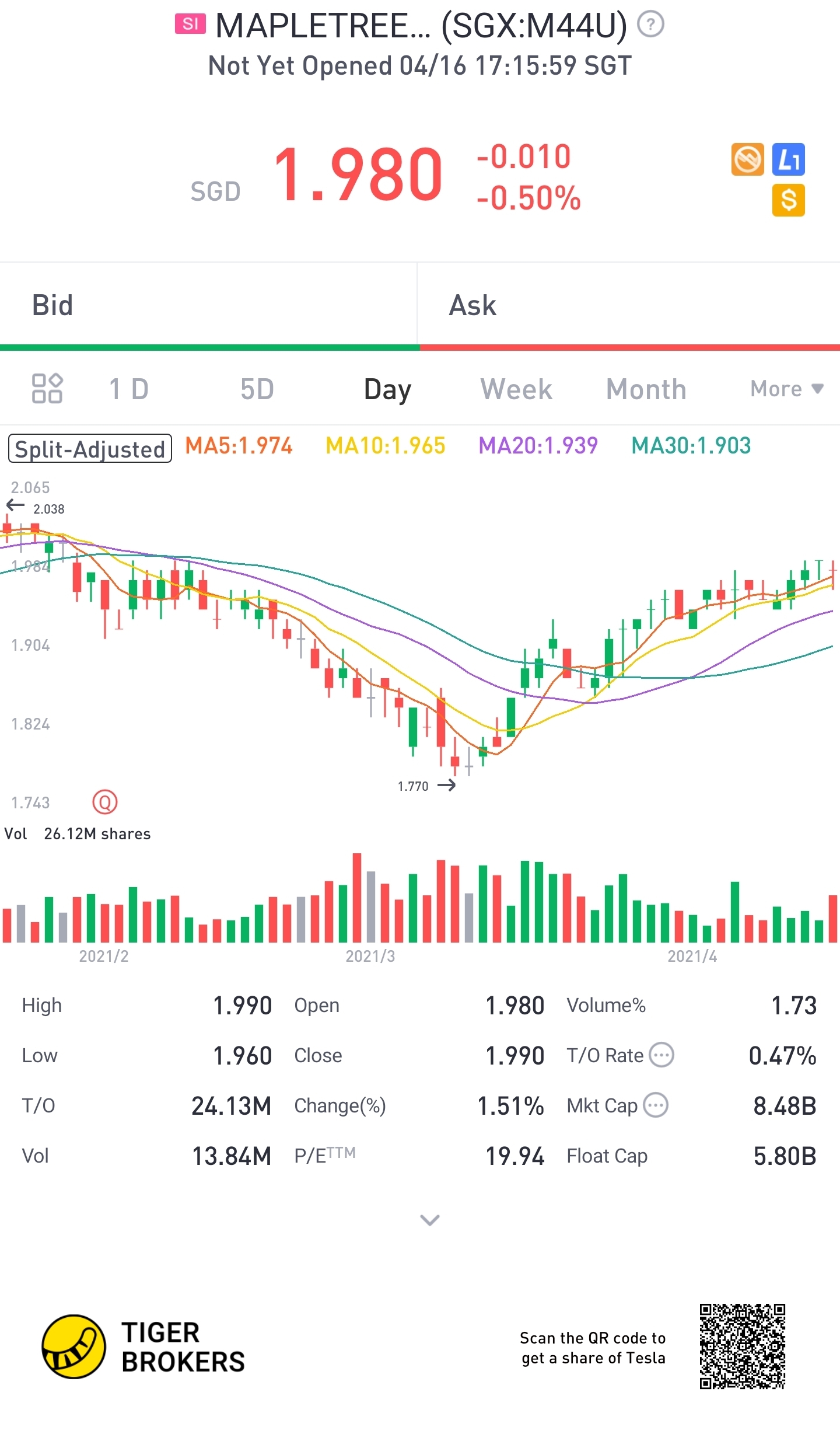Image resolution: width=840 pixels, height=1441 pixels.
Task: Tap the MA5:1.974 indicator label
Action: tap(239, 446)
